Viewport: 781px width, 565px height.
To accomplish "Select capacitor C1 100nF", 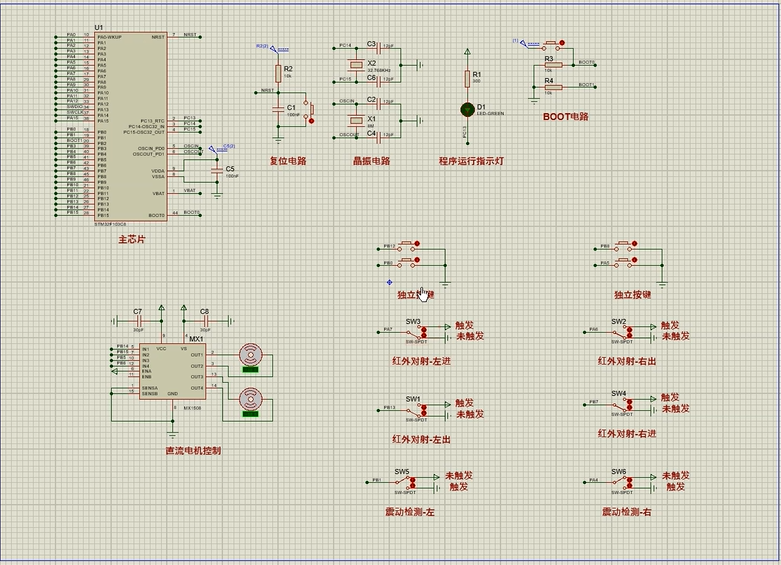I will coord(278,109).
